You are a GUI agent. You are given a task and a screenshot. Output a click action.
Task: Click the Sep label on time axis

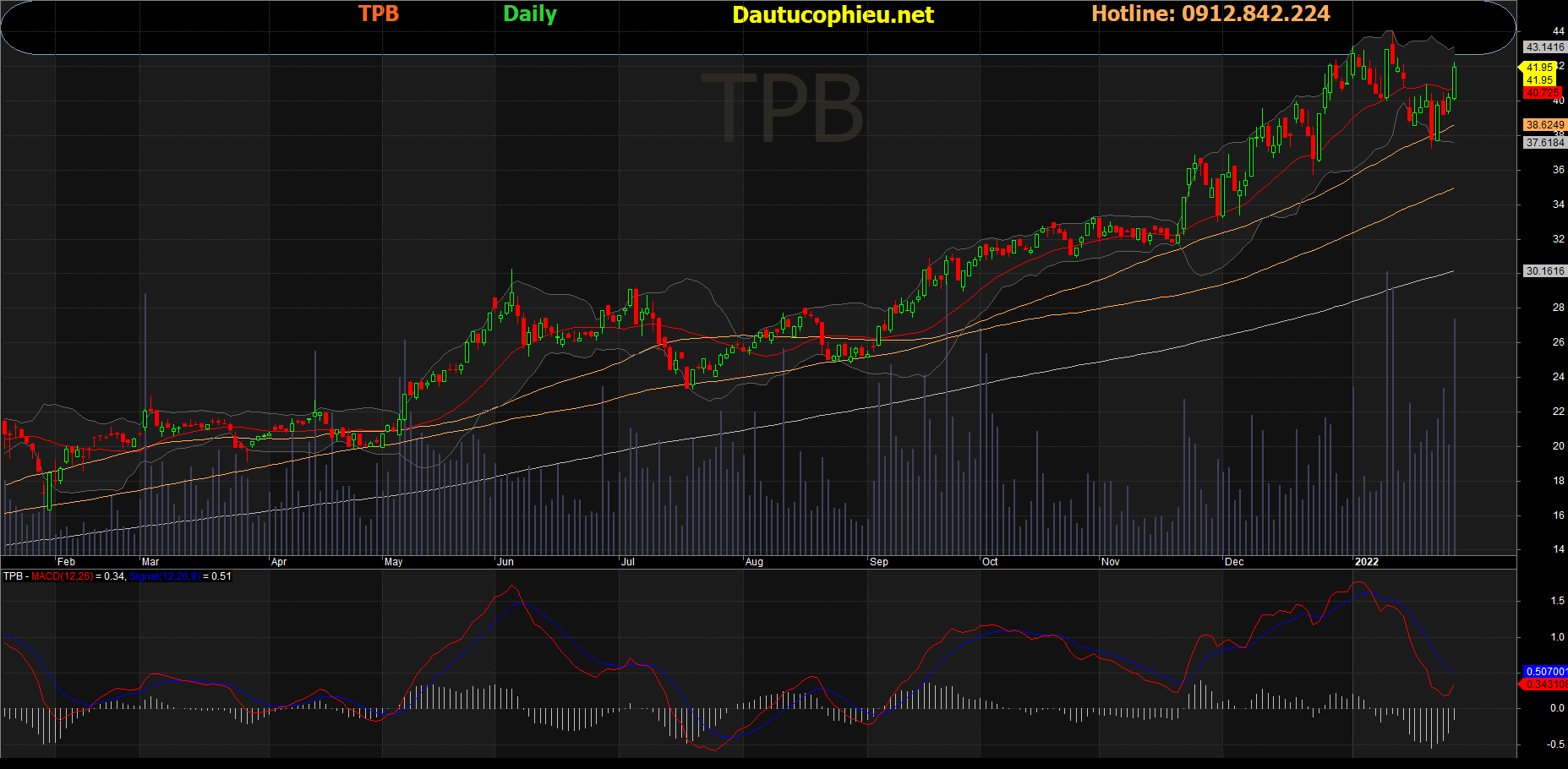click(879, 562)
